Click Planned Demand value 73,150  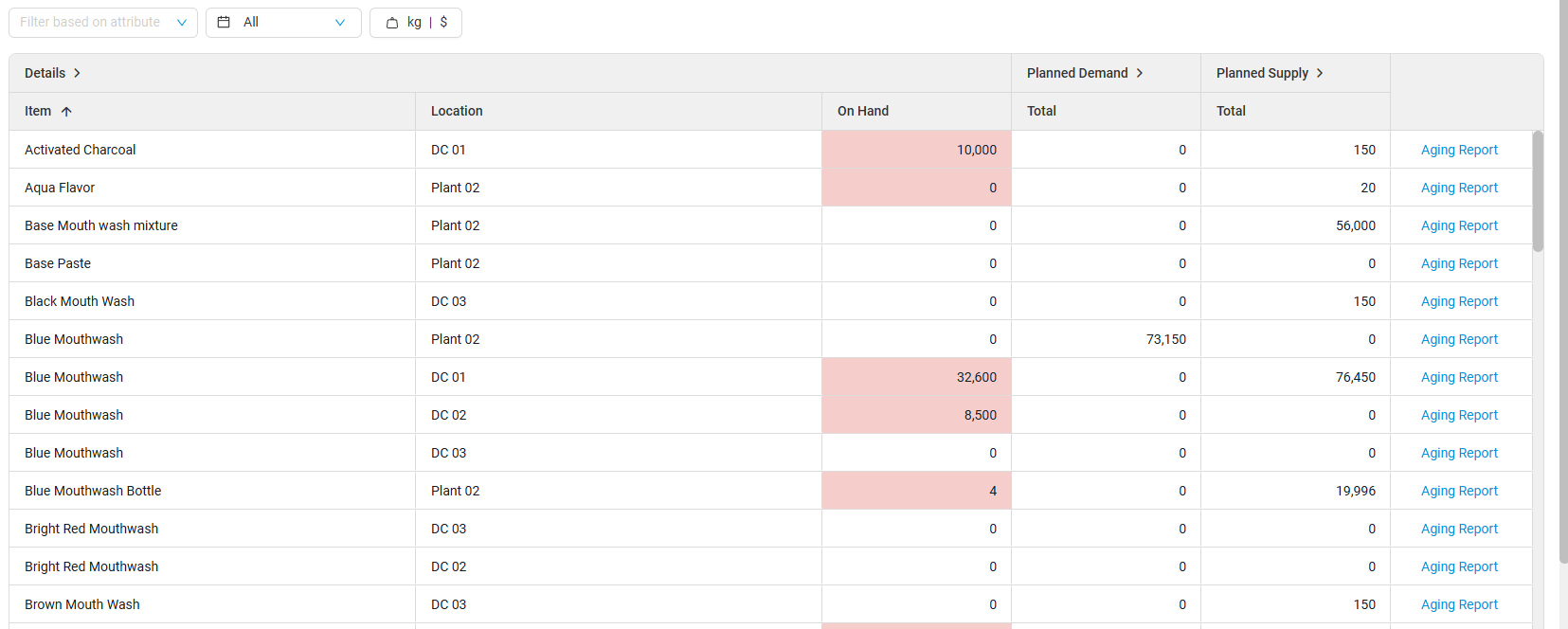[x=1165, y=339]
